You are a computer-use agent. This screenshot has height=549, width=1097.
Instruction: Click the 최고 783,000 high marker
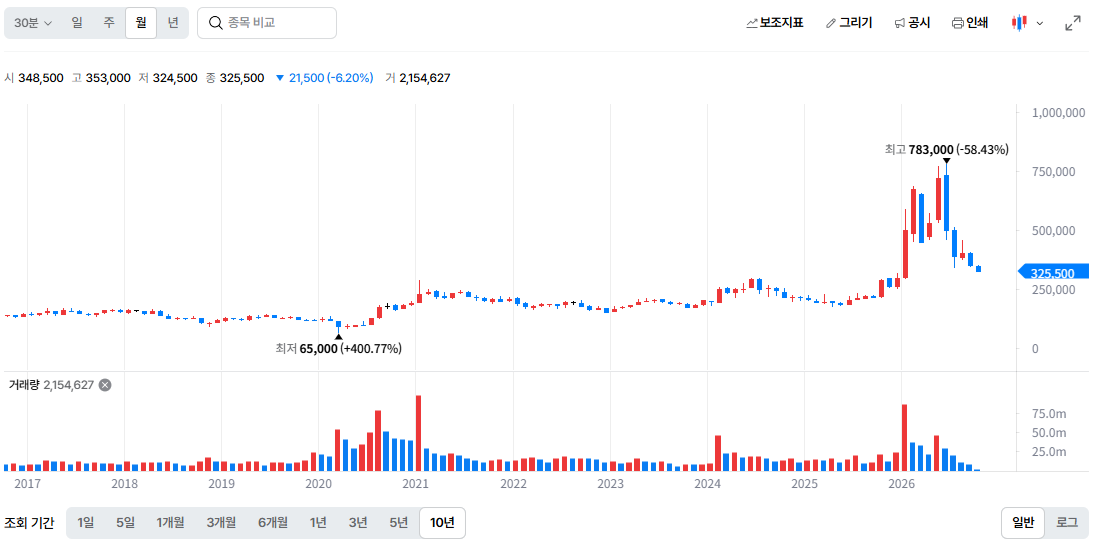(946, 150)
